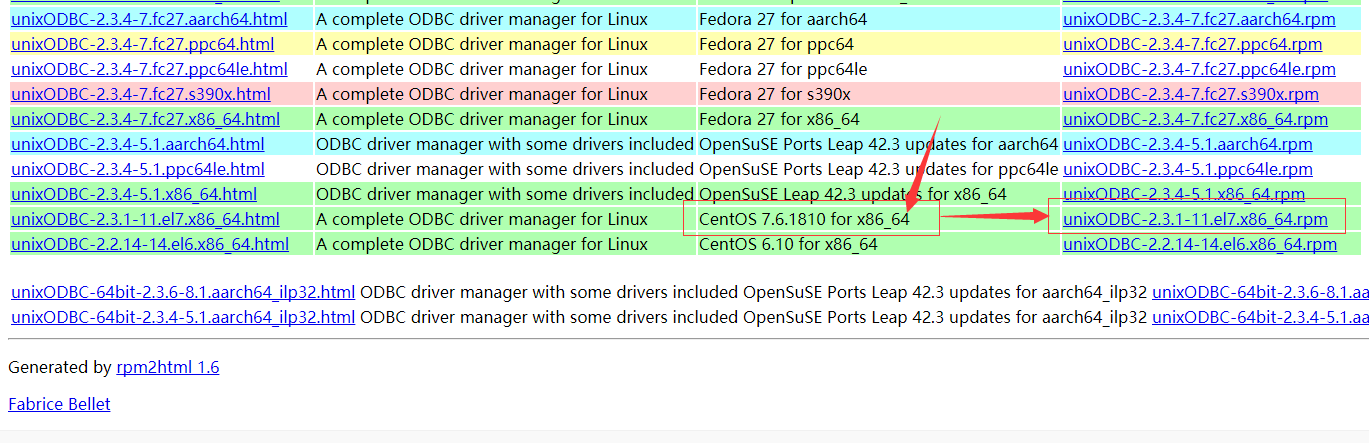Select the 'CentOS 7.6.1810 for x86_64' cell
This screenshot has width=1369, height=443.
pyautogui.click(x=878, y=219)
